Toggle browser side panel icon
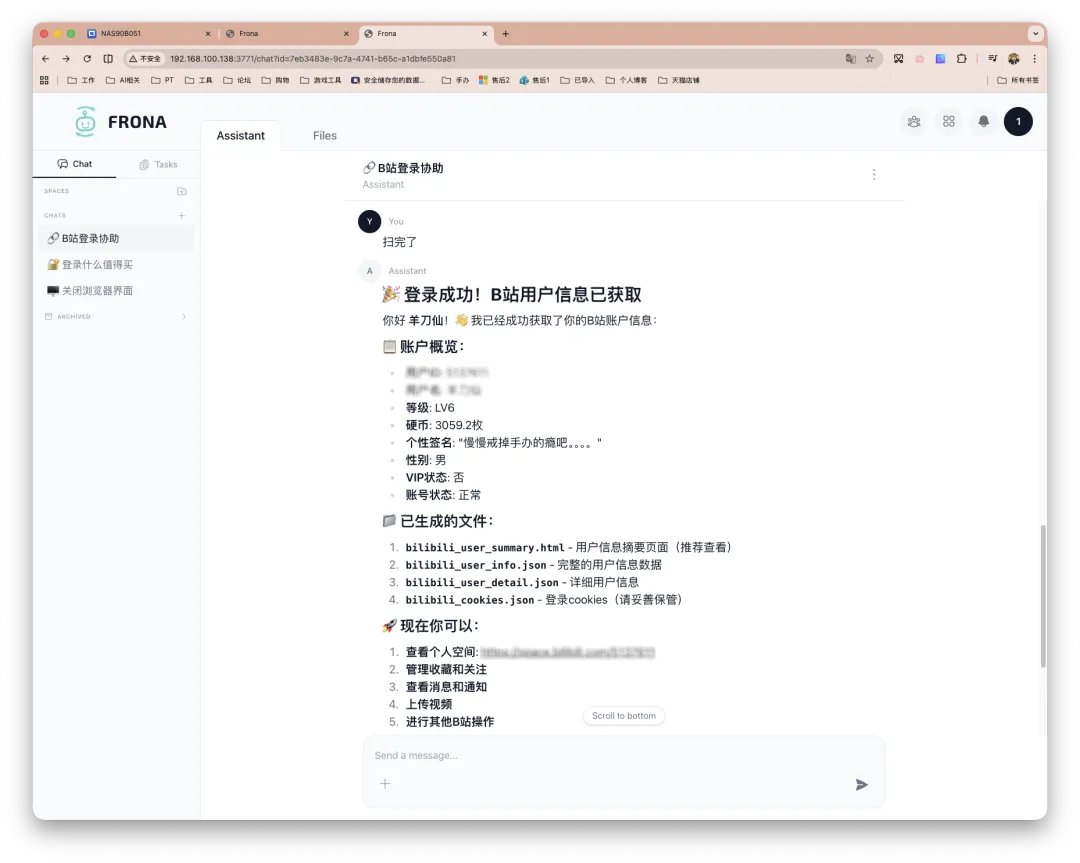 click(x=108, y=59)
